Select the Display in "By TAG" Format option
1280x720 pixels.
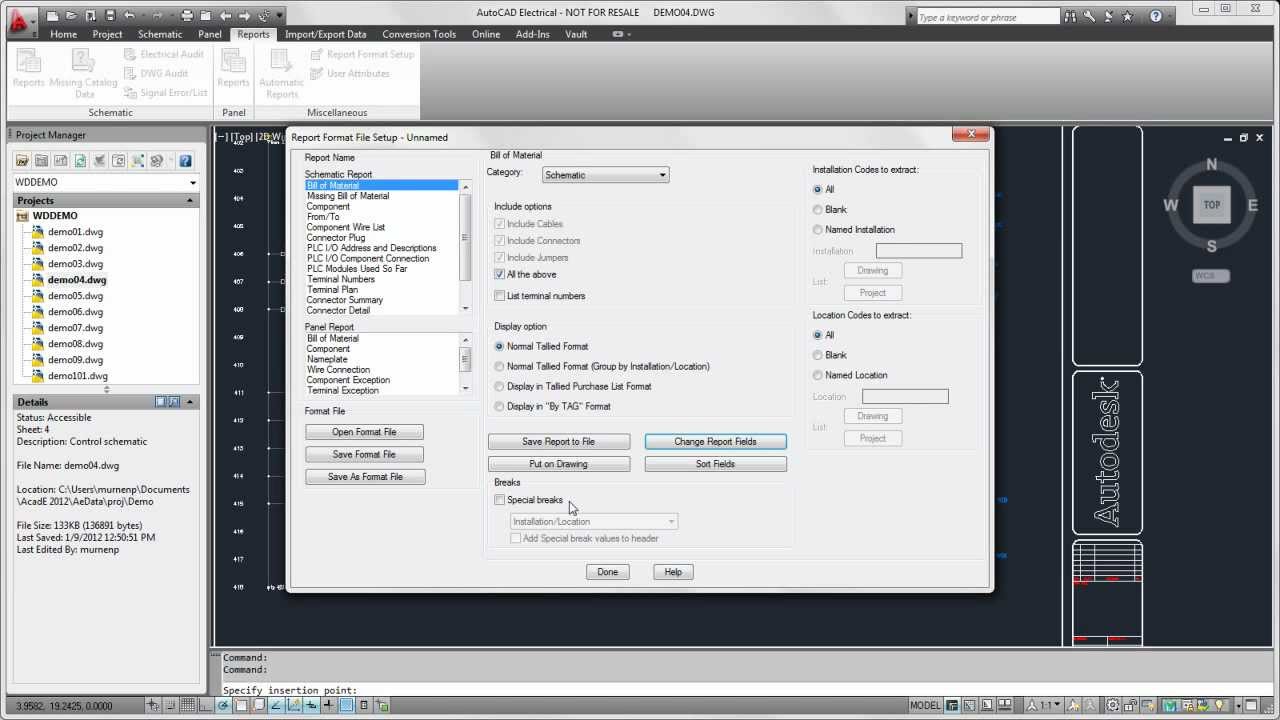[x=500, y=406]
